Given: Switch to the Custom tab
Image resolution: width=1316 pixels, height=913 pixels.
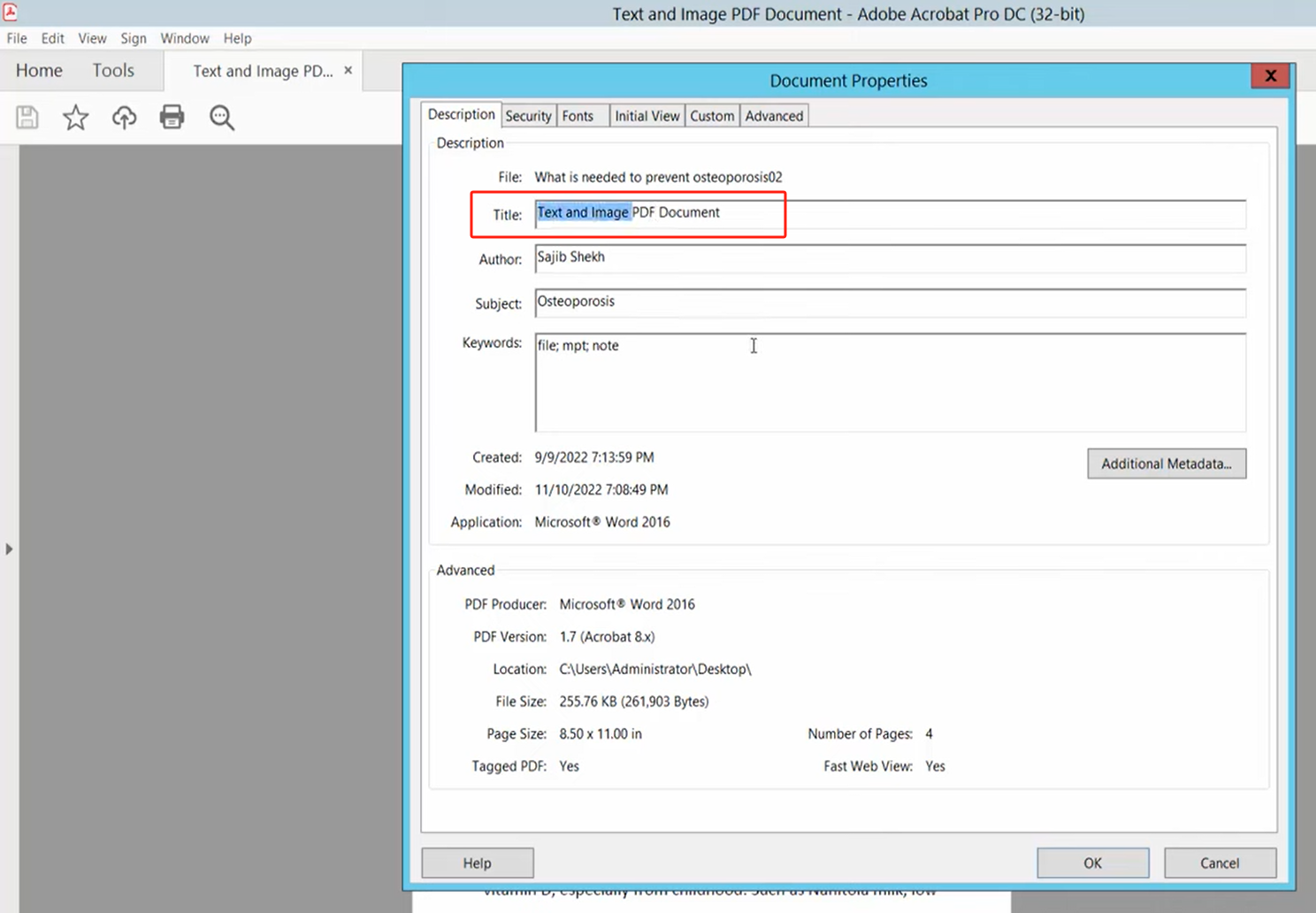Looking at the screenshot, I should point(712,116).
